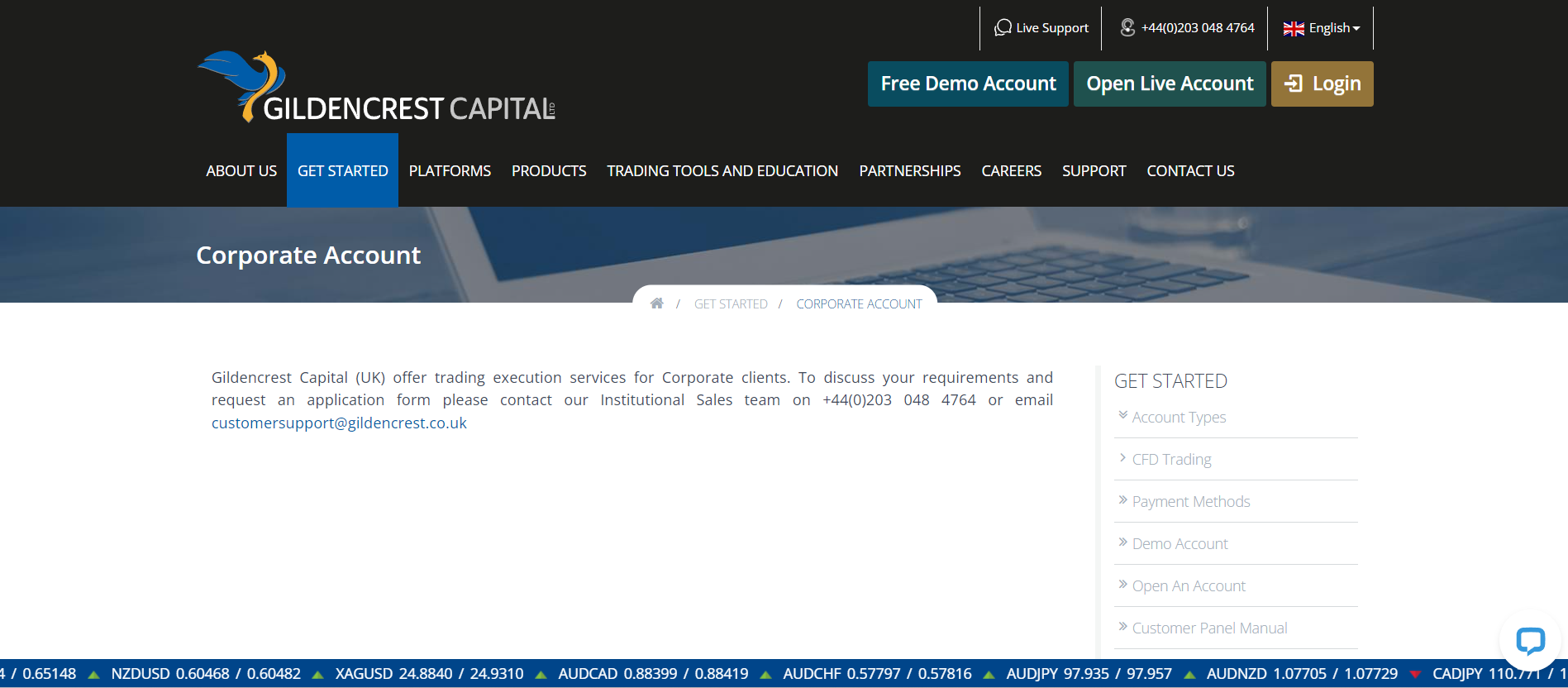Click the green arrow before NZDUSD
The height and width of the screenshot is (688, 1568).
click(x=93, y=675)
